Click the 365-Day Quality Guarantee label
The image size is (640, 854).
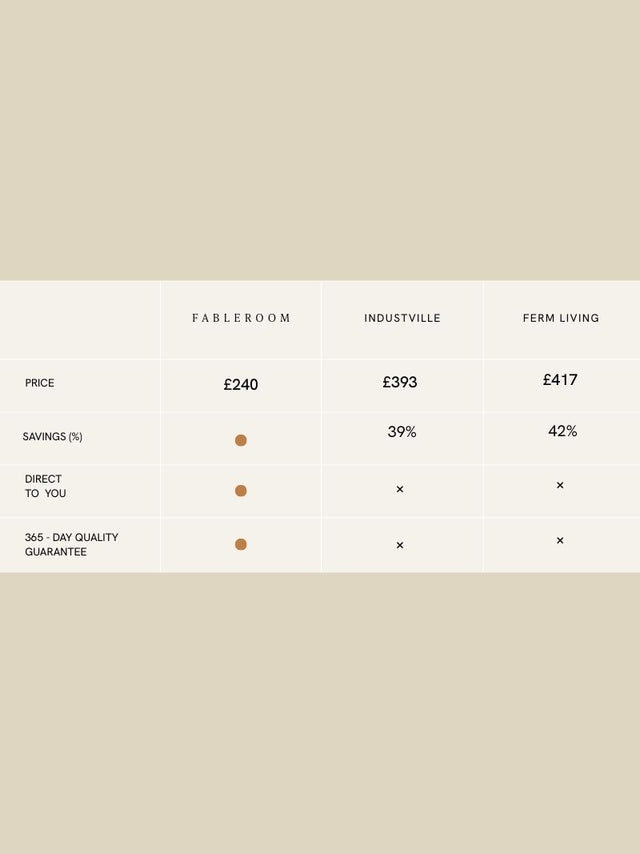pyautogui.click(x=71, y=545)
